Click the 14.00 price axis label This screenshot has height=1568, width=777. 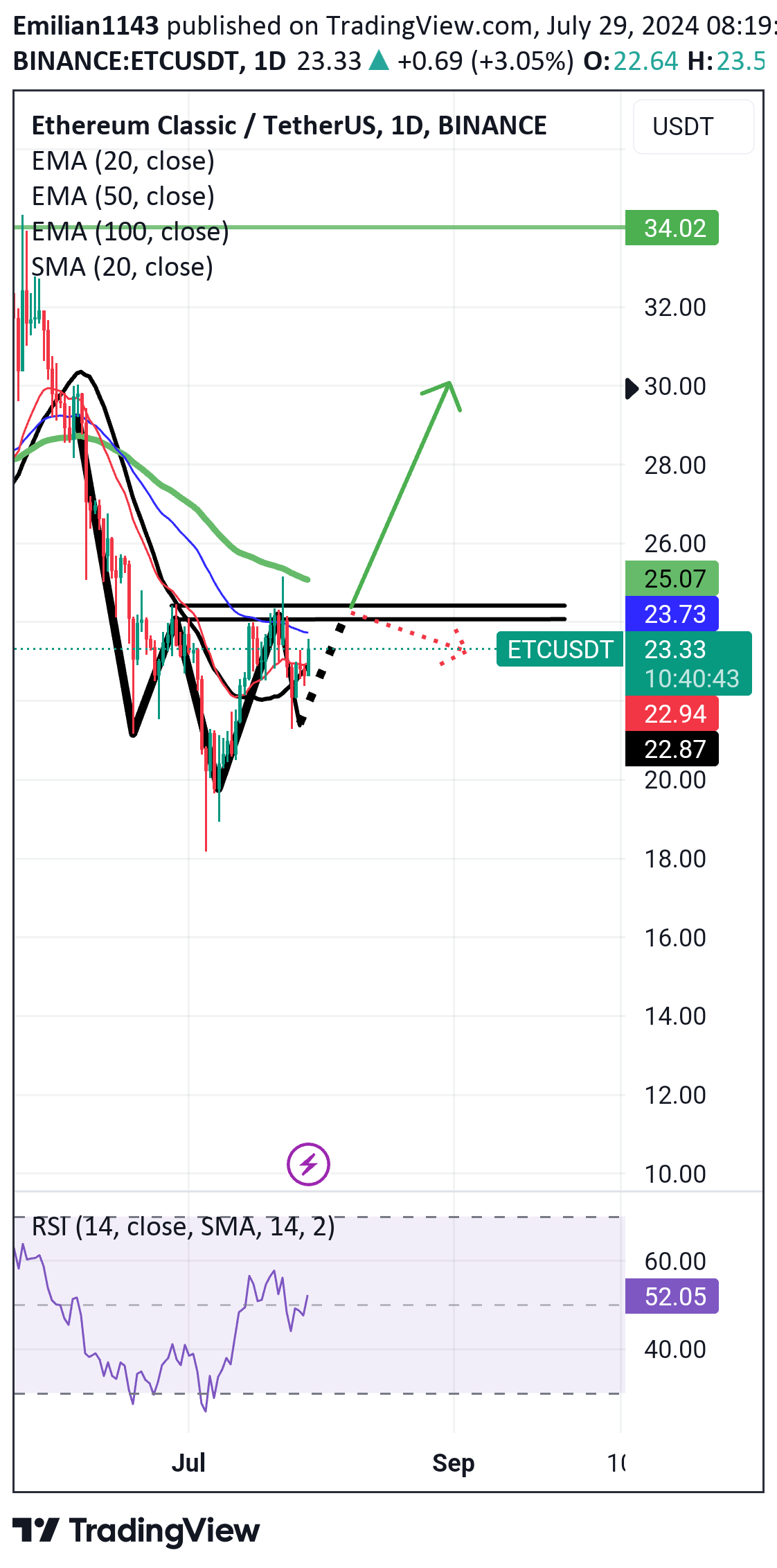(675, 1016)
